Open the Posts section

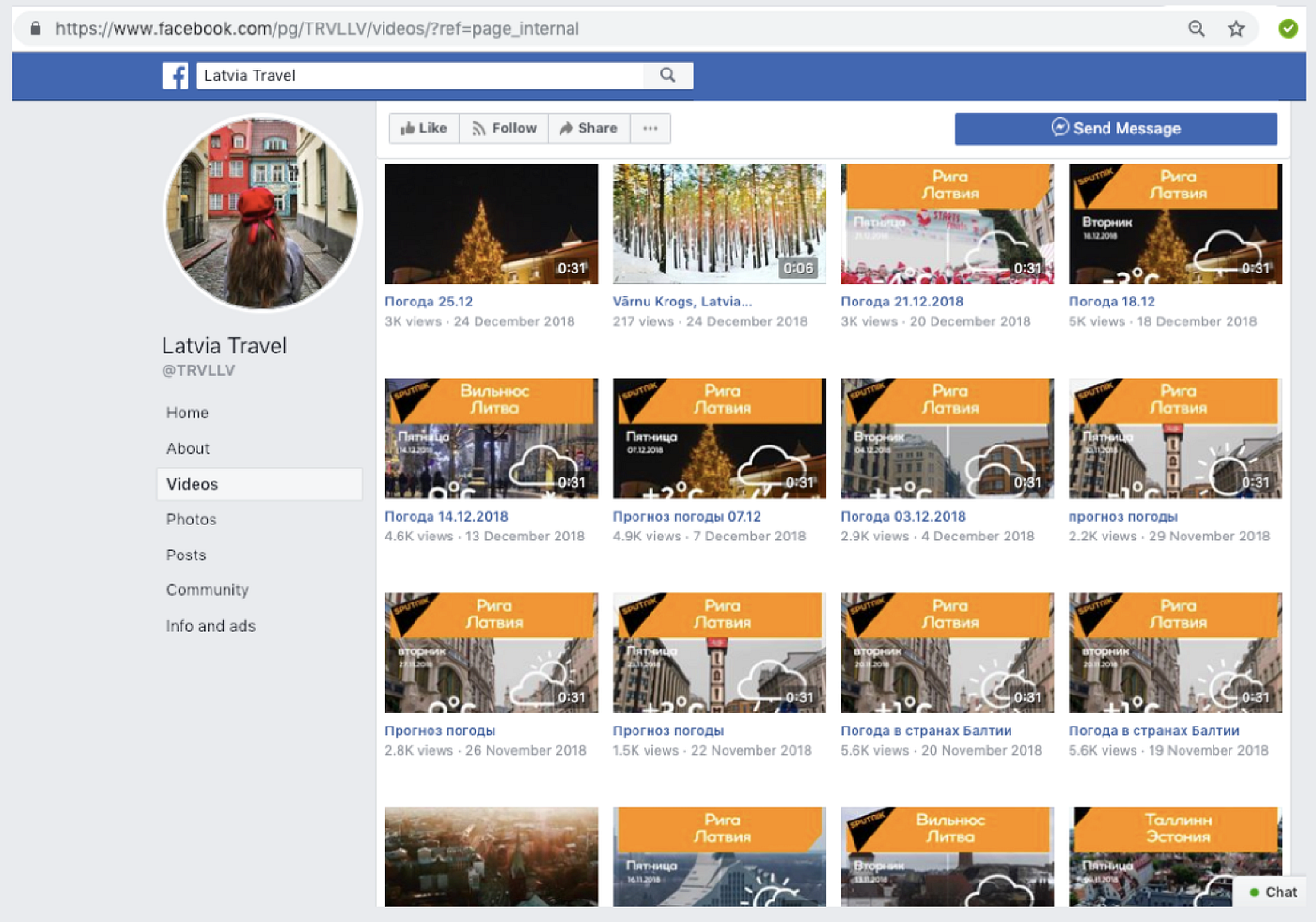186,555
